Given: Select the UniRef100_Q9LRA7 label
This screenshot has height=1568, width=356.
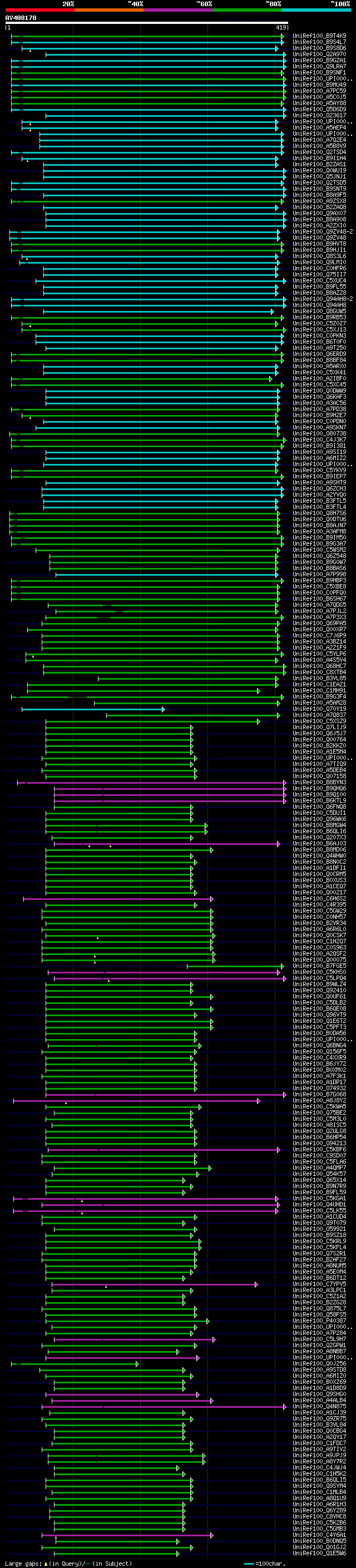Looking at the screenshot, I should point(319,66).
